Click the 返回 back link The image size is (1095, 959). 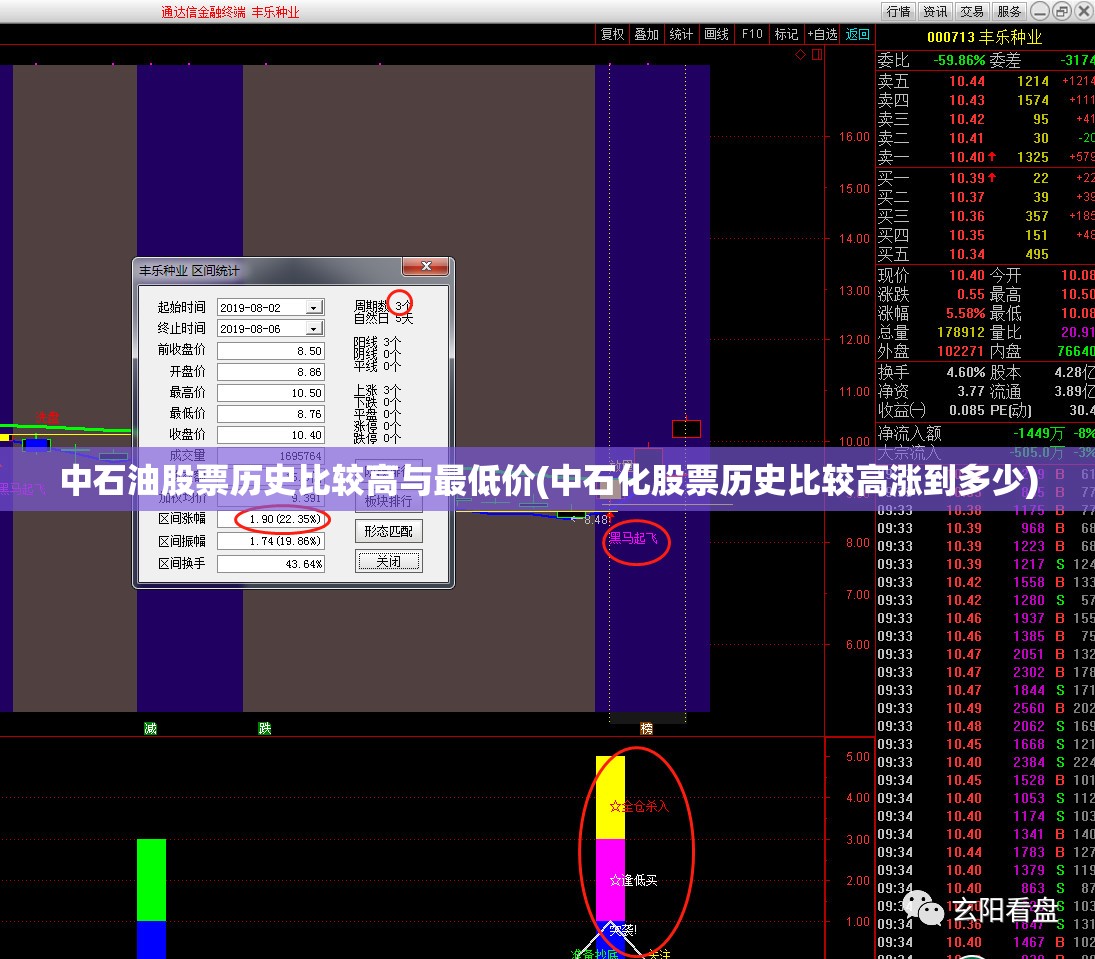click(x=858, y=34)
